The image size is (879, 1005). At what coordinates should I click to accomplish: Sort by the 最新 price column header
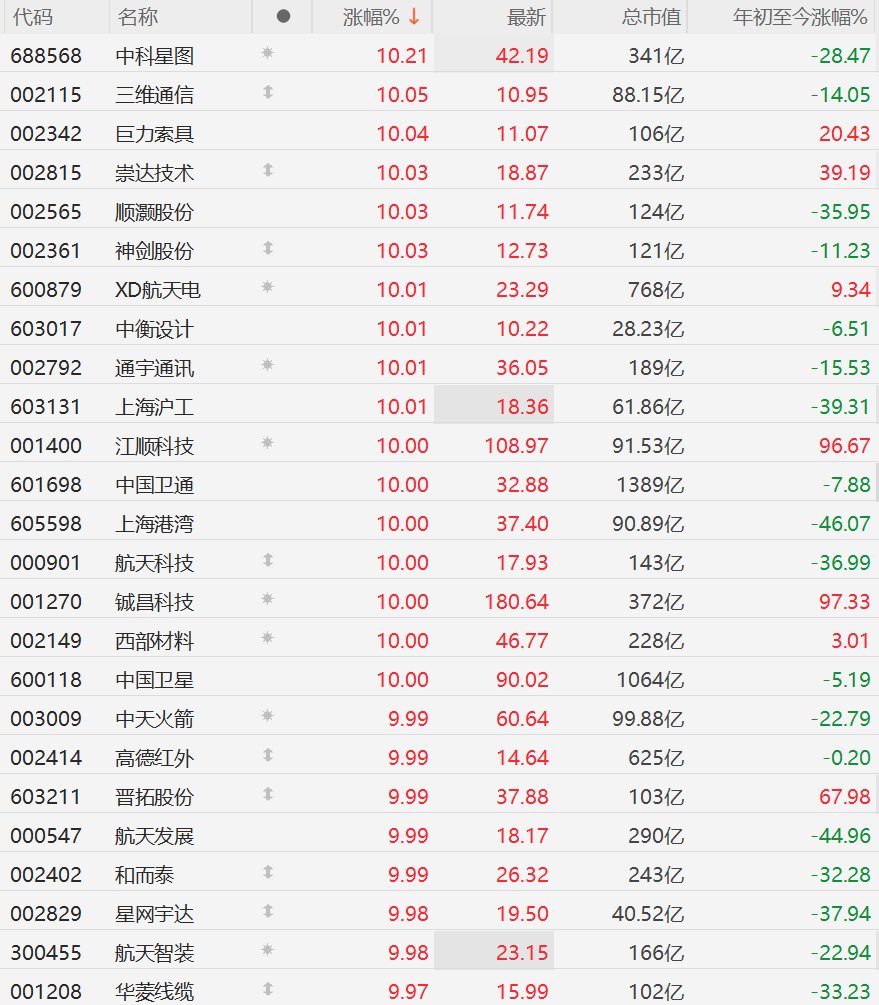(x=526, y=17)
